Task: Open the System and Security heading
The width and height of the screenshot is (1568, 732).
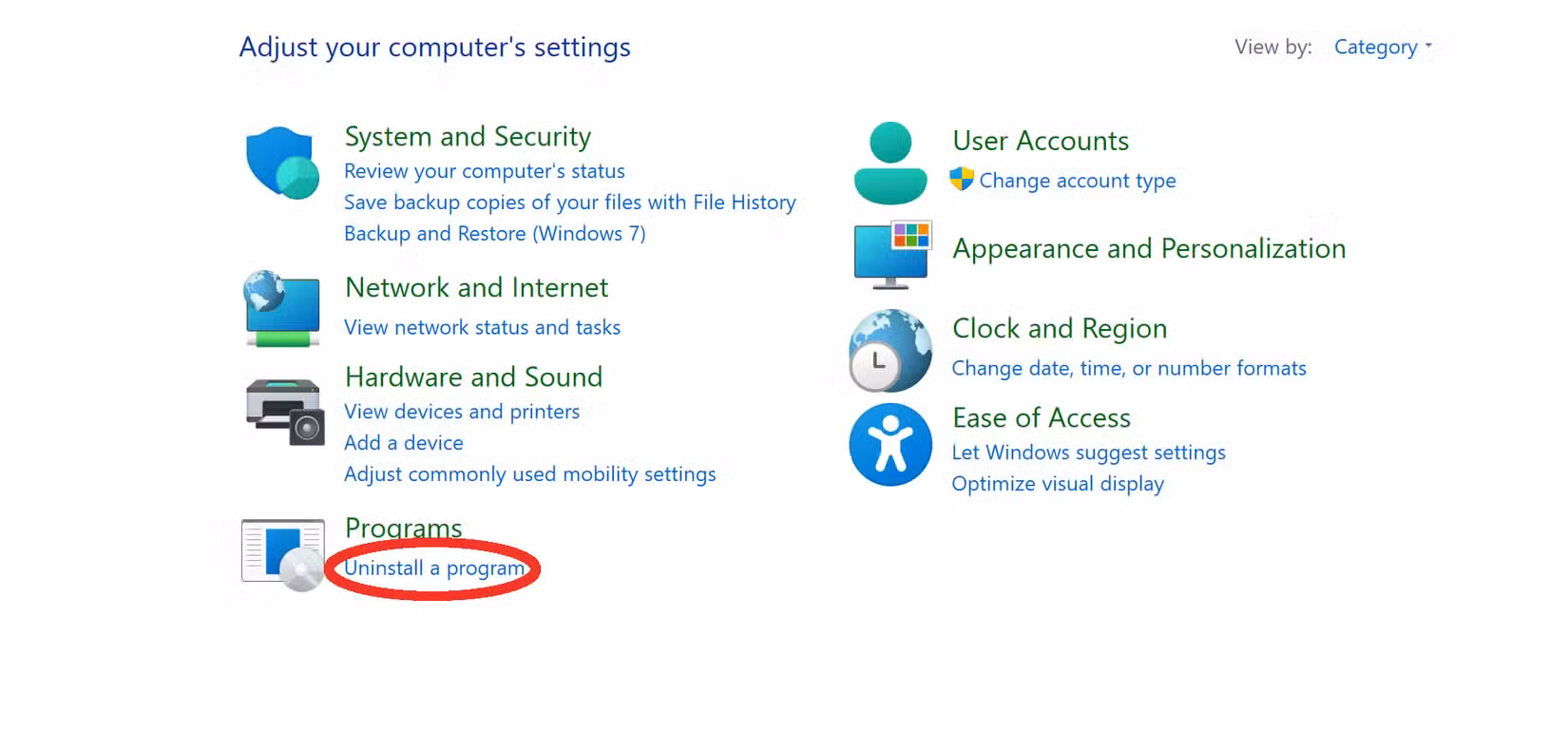Action: [x=468, y=137]
